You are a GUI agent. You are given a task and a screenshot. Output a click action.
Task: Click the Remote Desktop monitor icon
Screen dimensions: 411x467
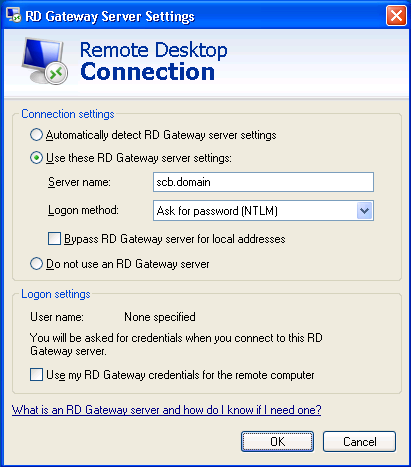point(45,61)
